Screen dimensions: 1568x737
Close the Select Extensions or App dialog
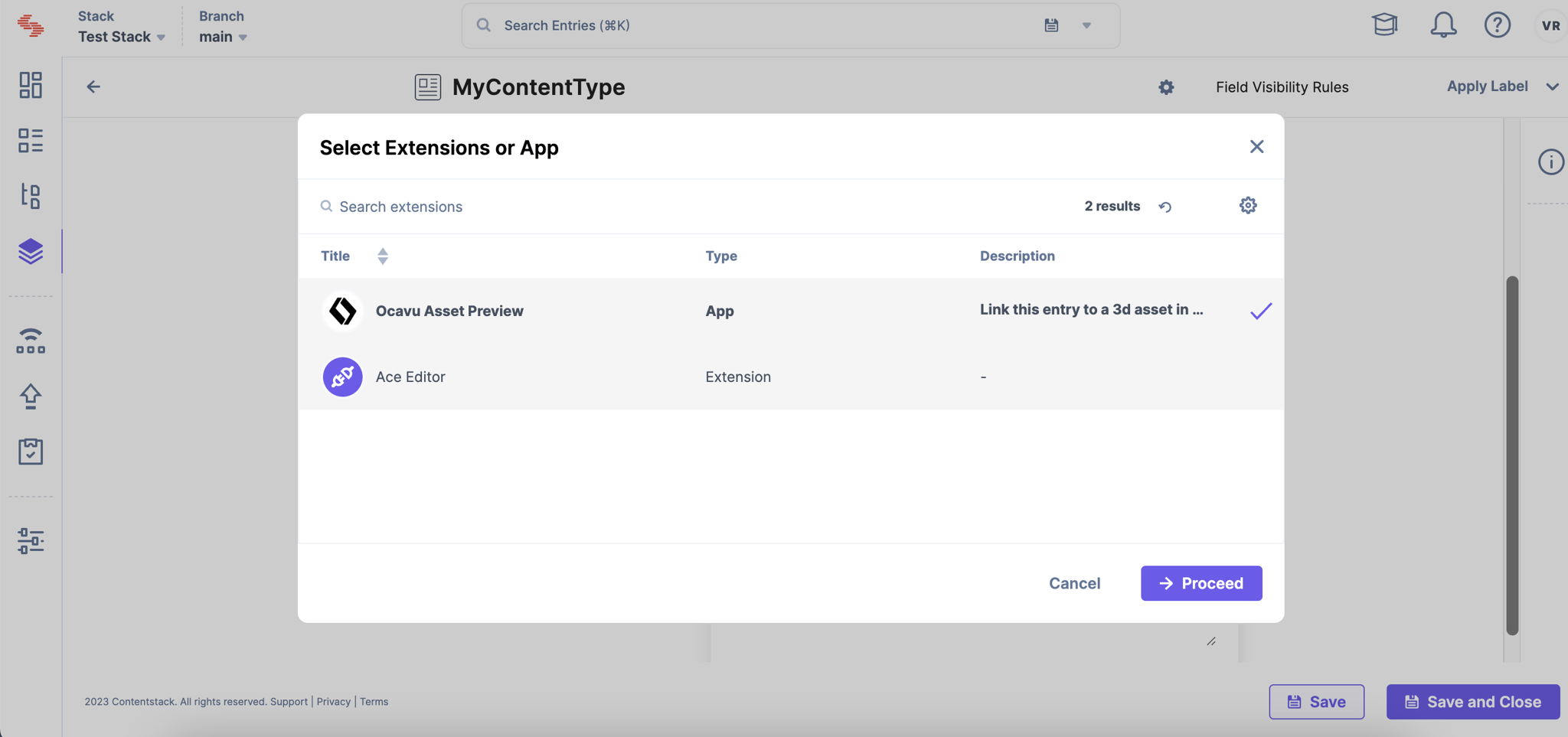click(x=1256, y=146)
